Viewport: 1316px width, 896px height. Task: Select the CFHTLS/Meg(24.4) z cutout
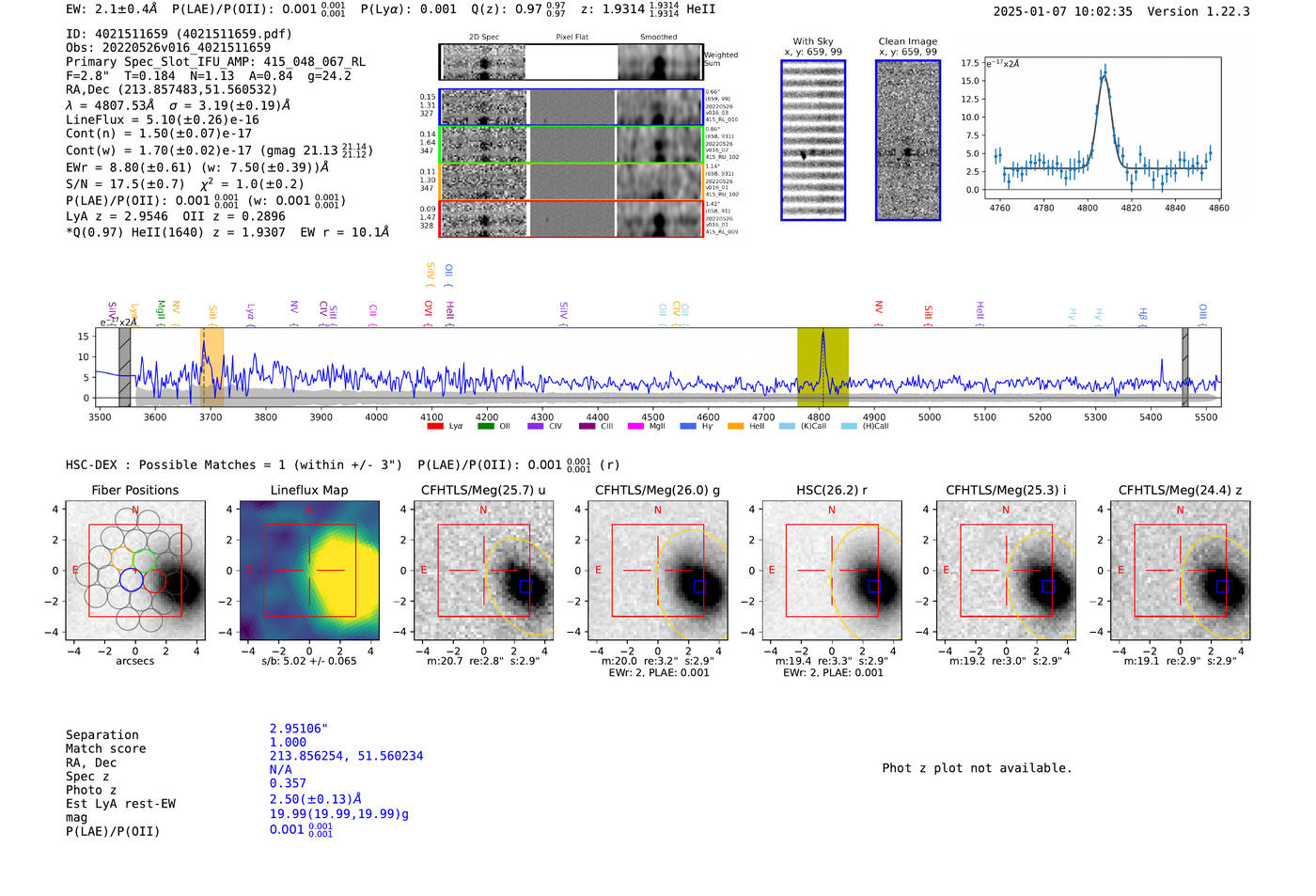[1180, 570]
